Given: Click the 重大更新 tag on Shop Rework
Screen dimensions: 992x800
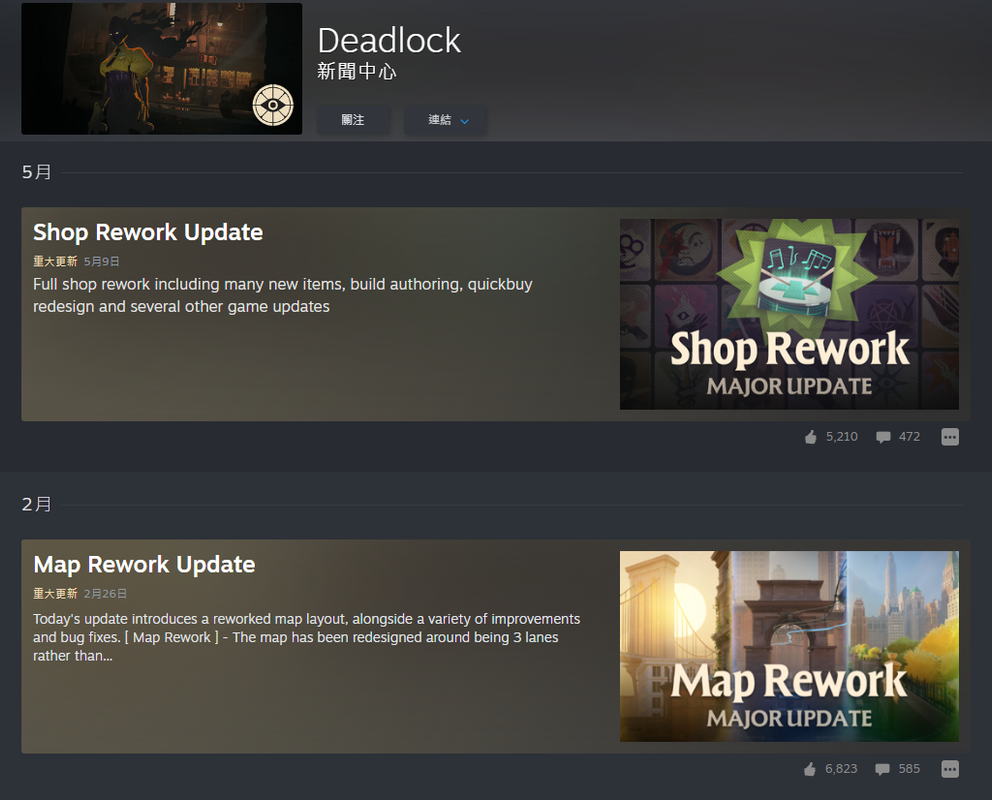Looking at the screenshot, I should click(x=55, y=261).
